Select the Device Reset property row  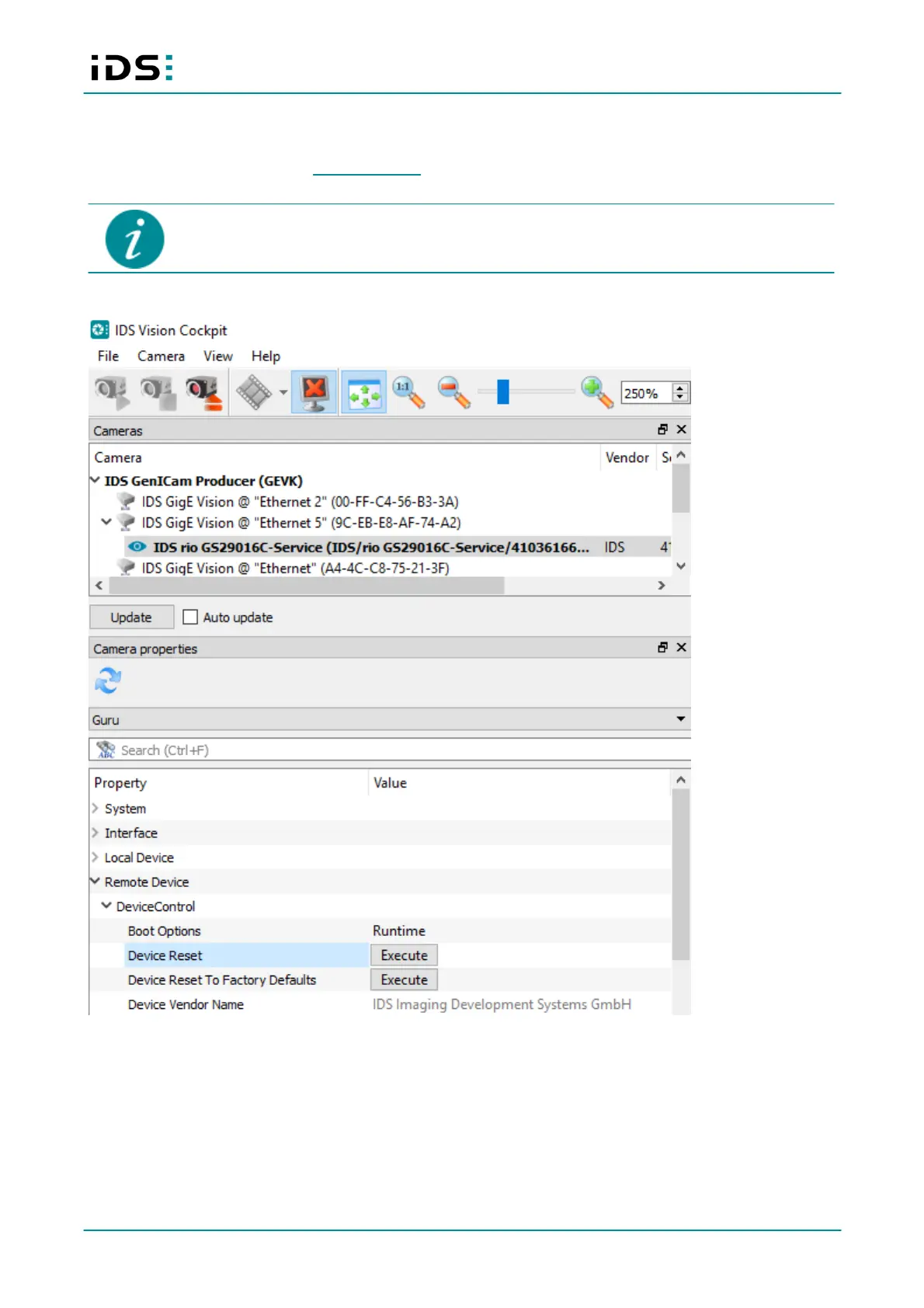click(x=380, y=955)
